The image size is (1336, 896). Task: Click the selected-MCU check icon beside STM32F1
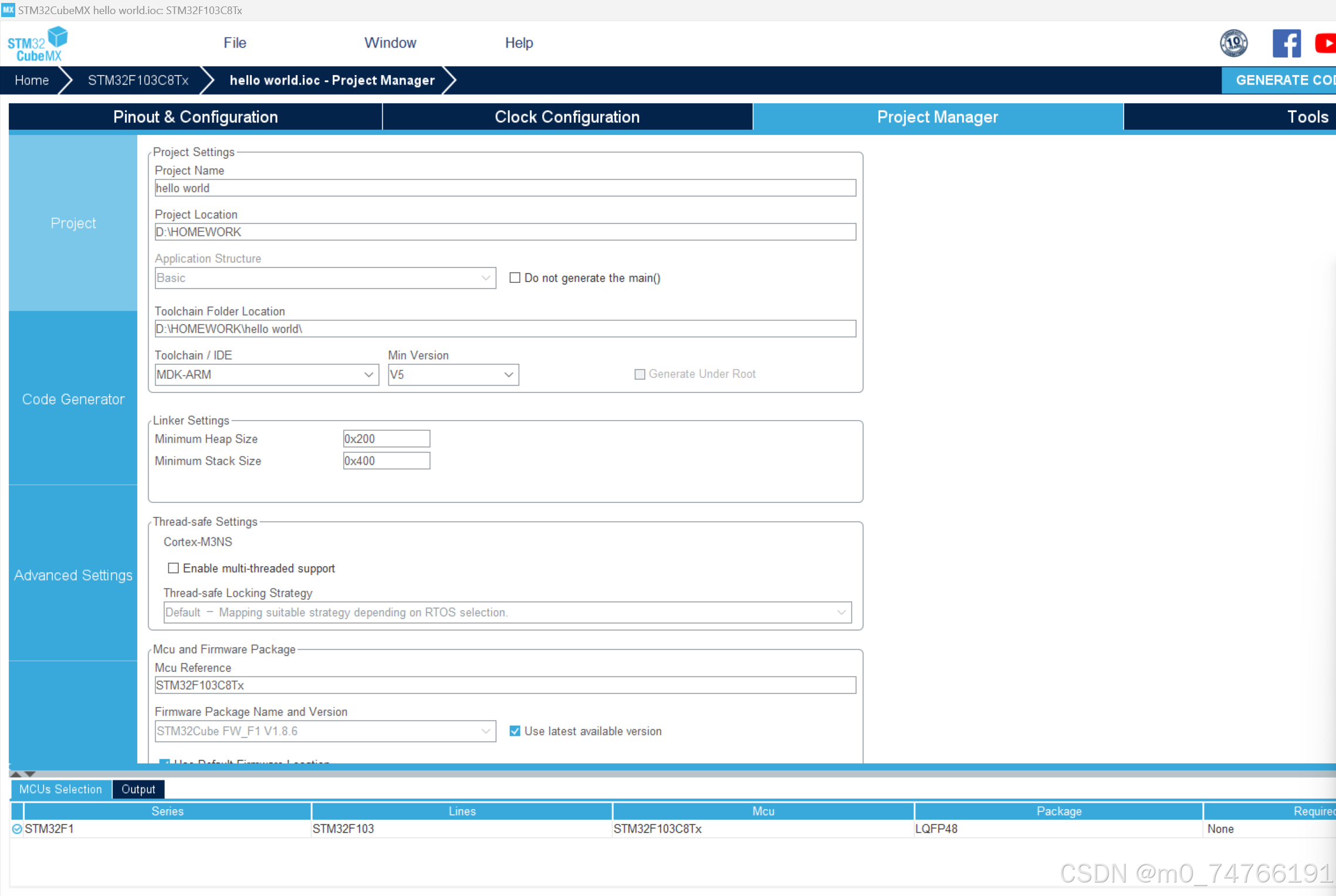point(17,829)
